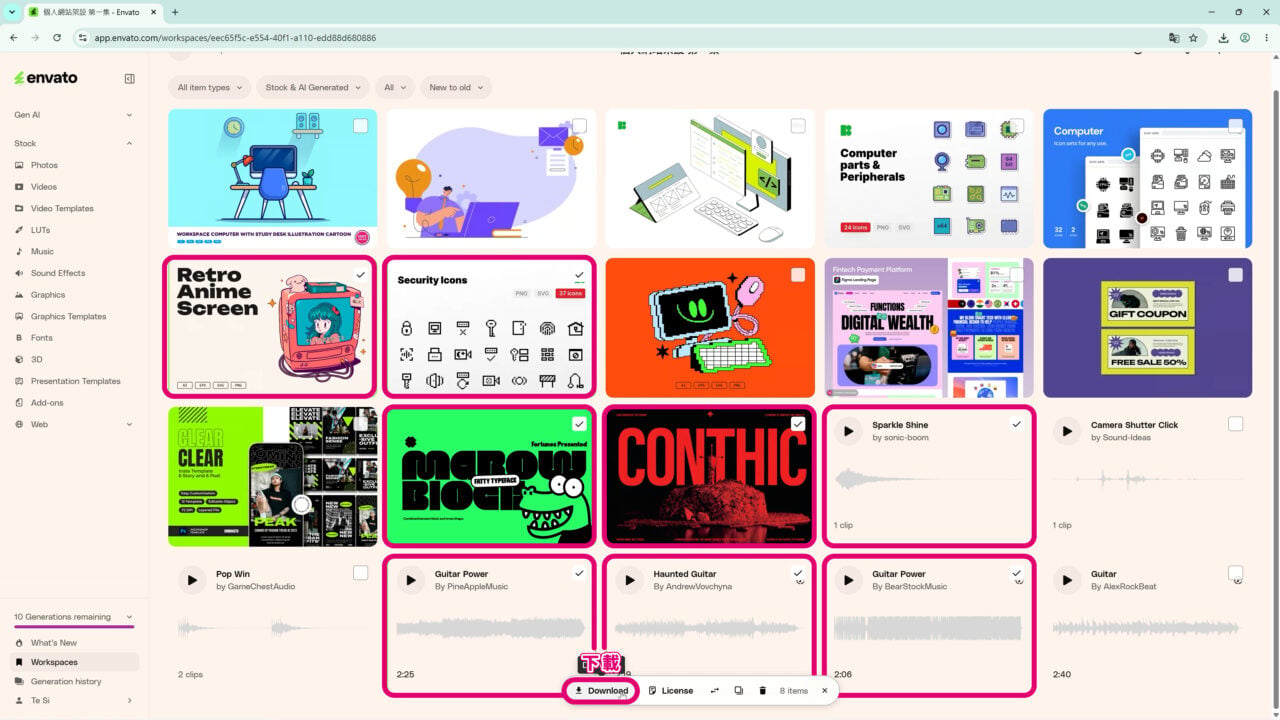1280x720 pixels.
Task: Select the workspace computer desk illustration checkbox
Action: click(x=360, y=126)
